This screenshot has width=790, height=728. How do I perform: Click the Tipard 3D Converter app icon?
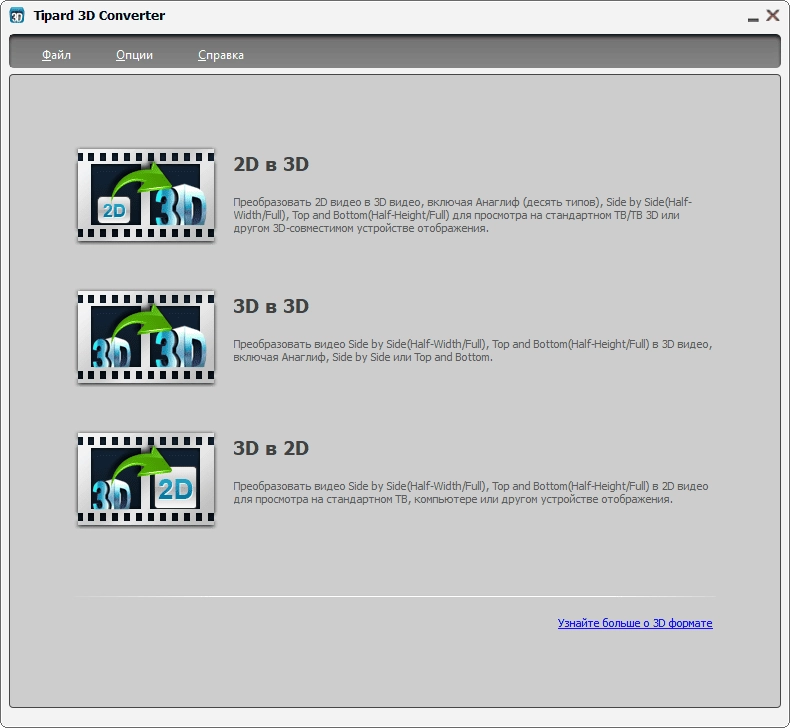(17, 16)
